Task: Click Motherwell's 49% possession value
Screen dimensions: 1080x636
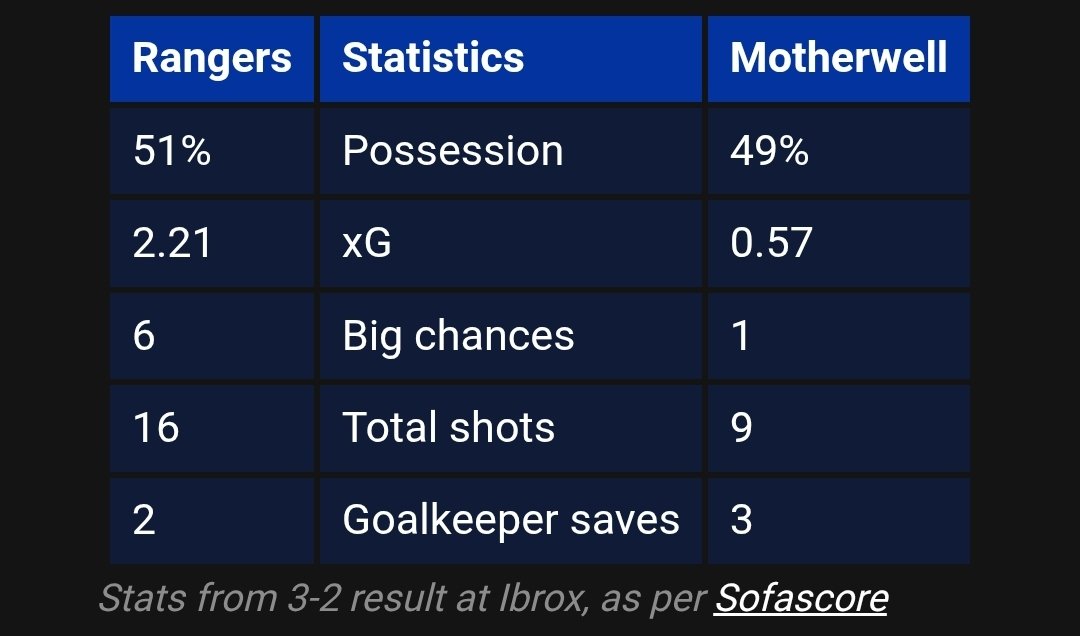Action: coord(769,151)
